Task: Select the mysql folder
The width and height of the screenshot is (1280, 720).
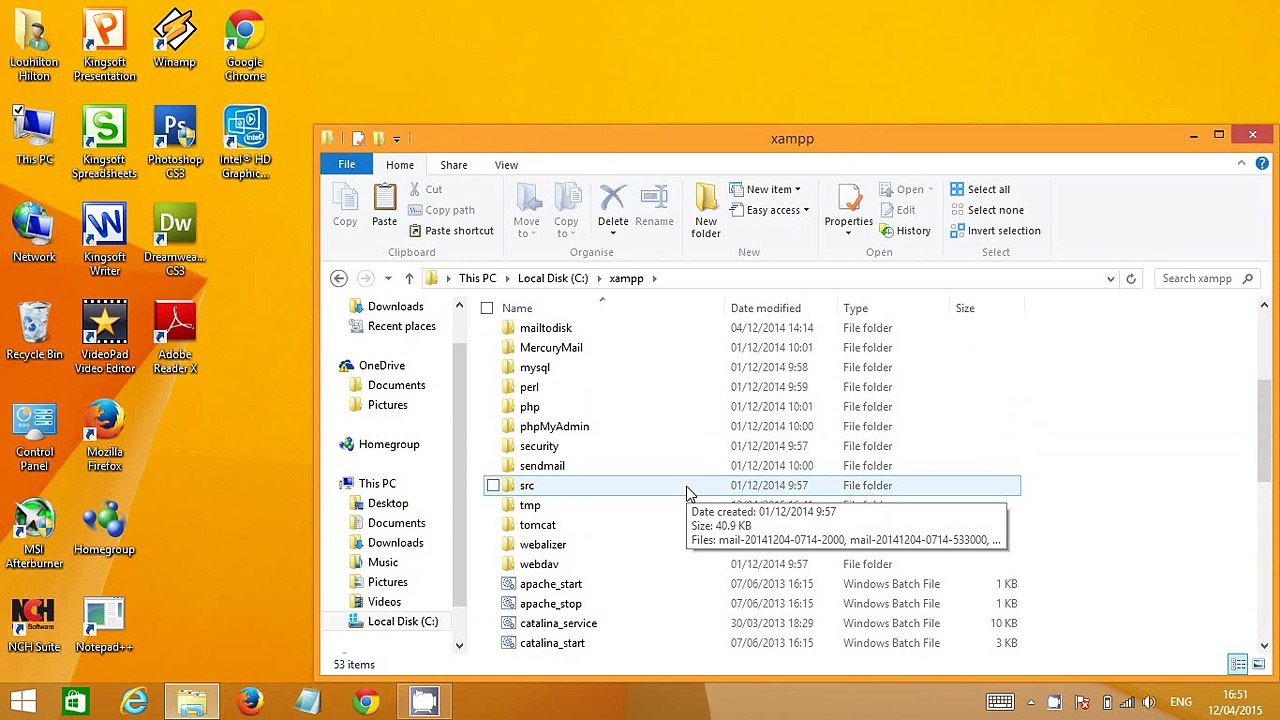Action: (535, 368)
